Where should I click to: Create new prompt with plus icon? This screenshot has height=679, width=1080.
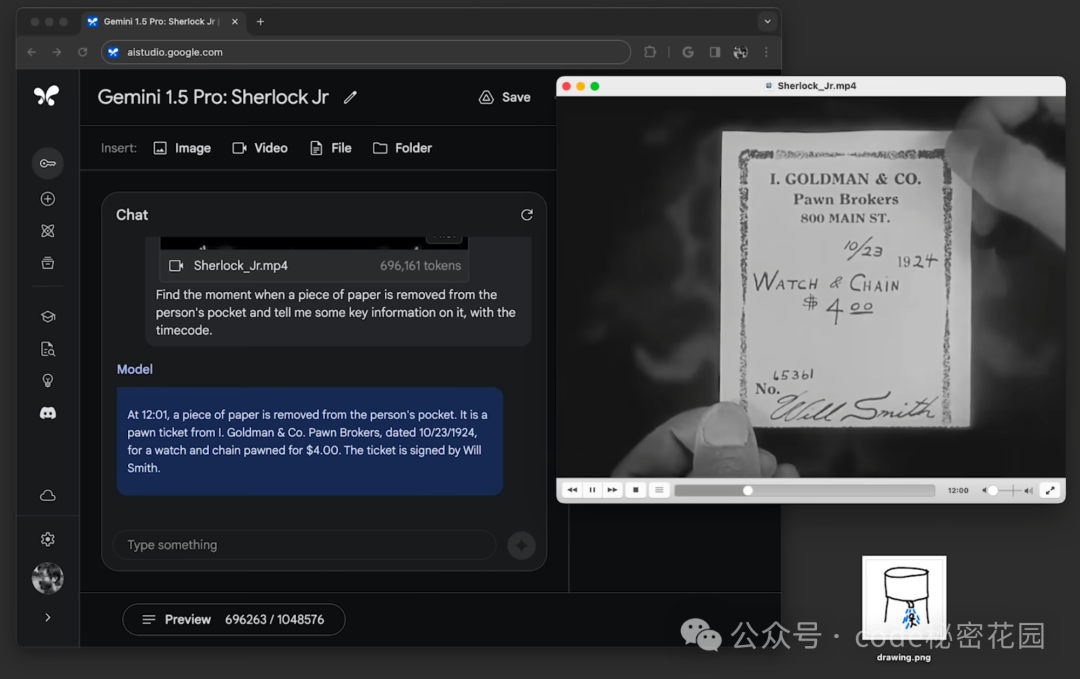pyautogui.click(x=48, y=199)
